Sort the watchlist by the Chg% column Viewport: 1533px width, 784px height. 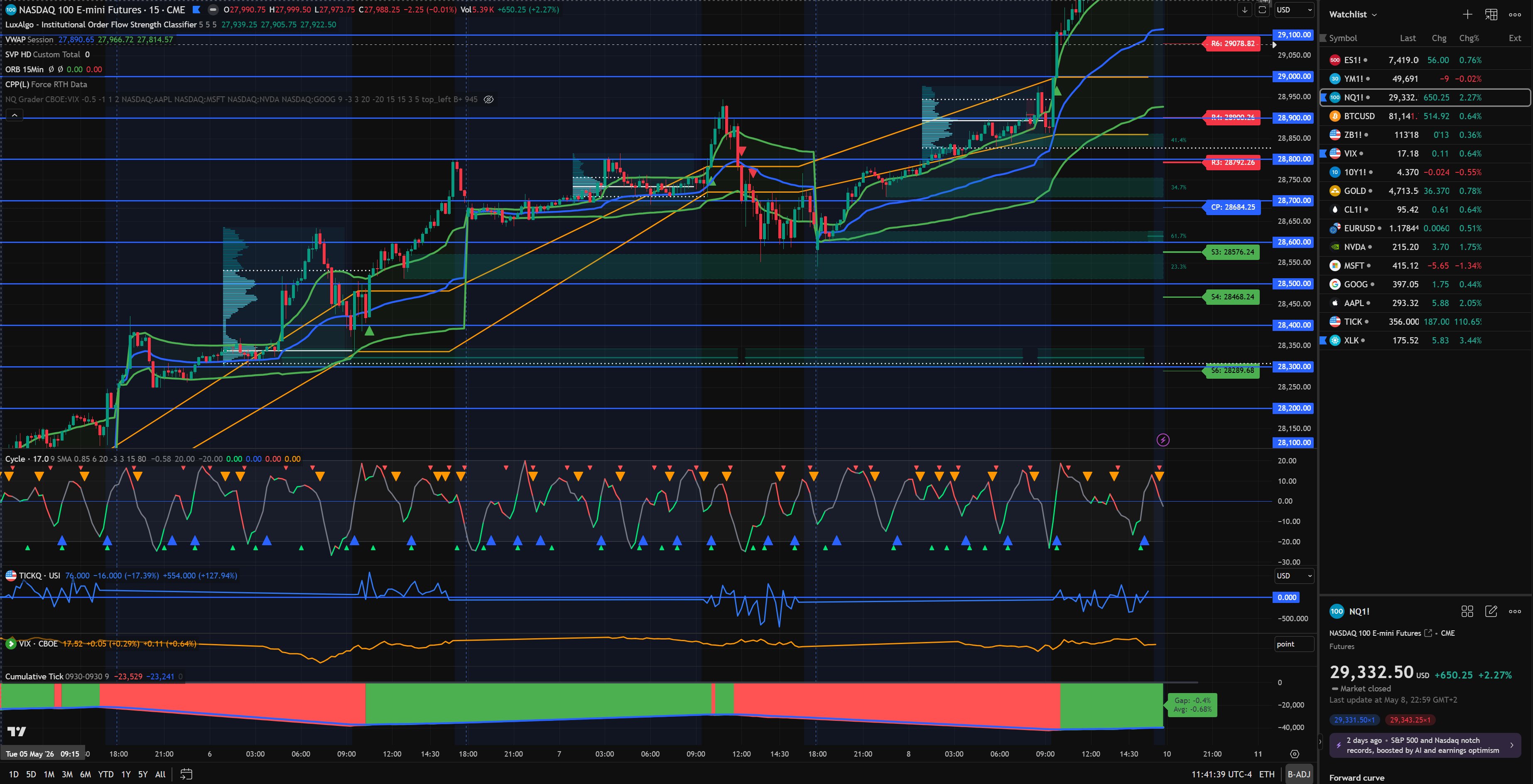[1469, 38]
